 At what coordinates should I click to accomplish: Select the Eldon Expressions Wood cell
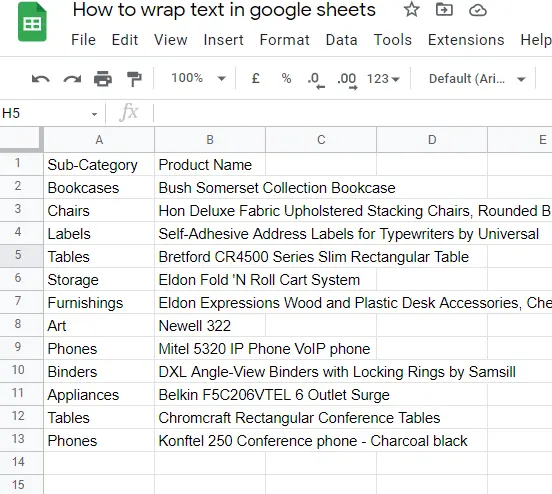pos(210,302)
